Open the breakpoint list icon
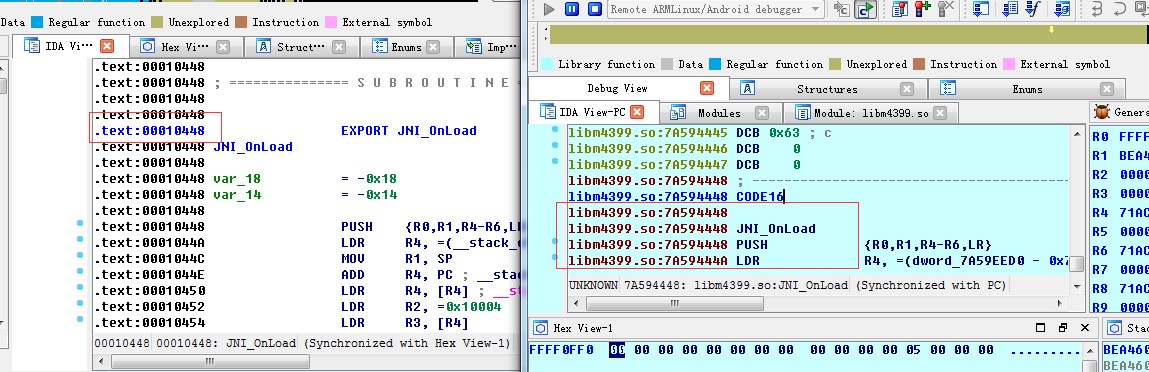The width and height of the screenshot is (1149, 372). pos(901,10)
